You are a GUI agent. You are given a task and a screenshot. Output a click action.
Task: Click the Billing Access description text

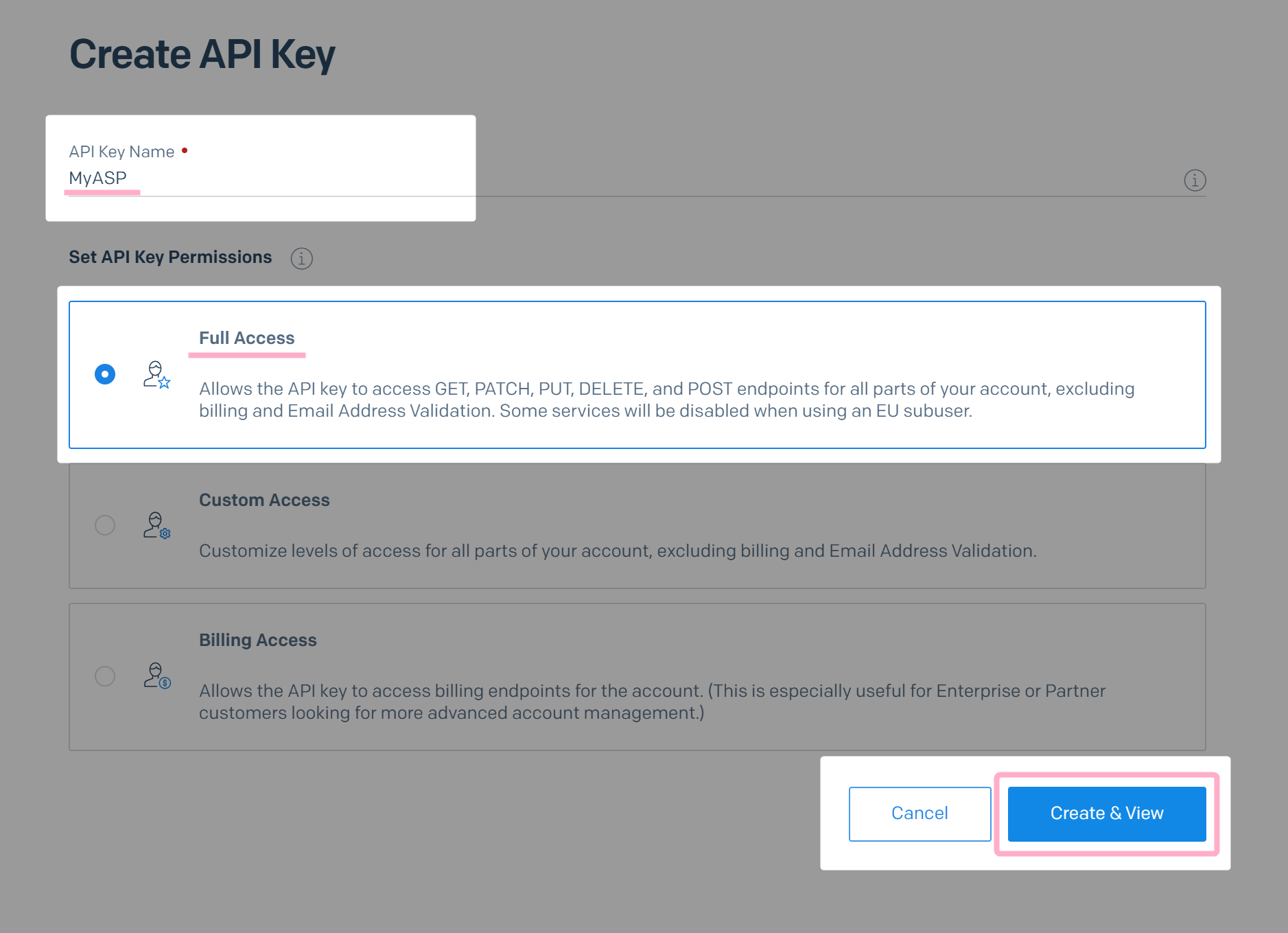(x=652, y=702)
